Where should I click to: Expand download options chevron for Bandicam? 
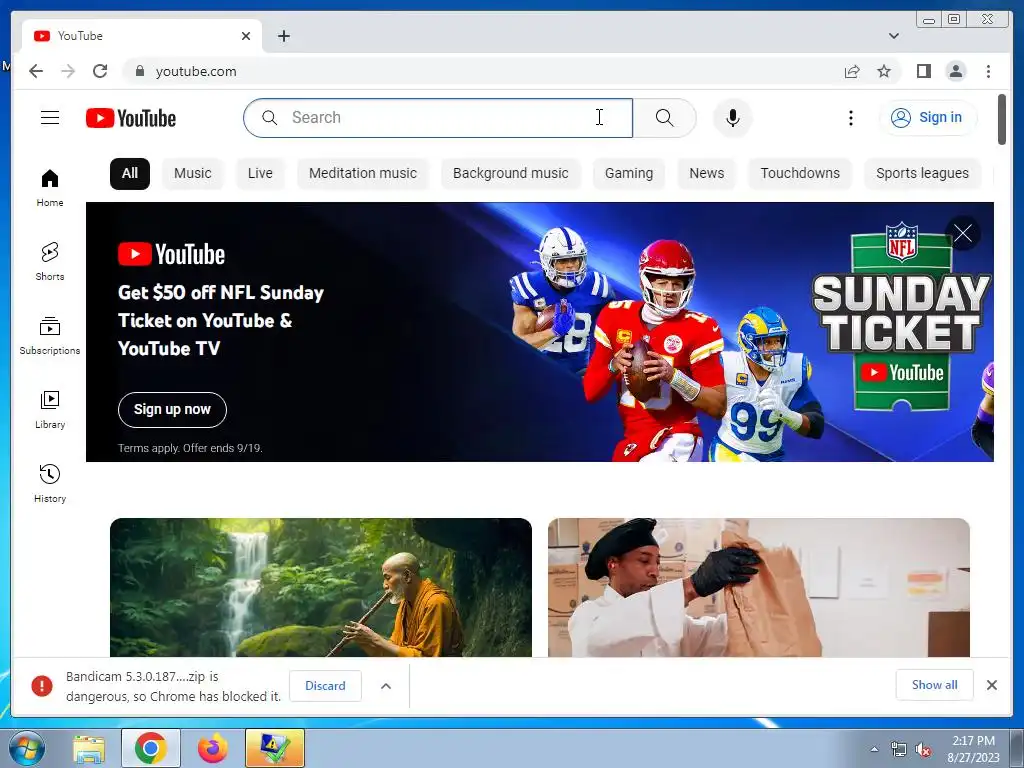pos(386,686)
